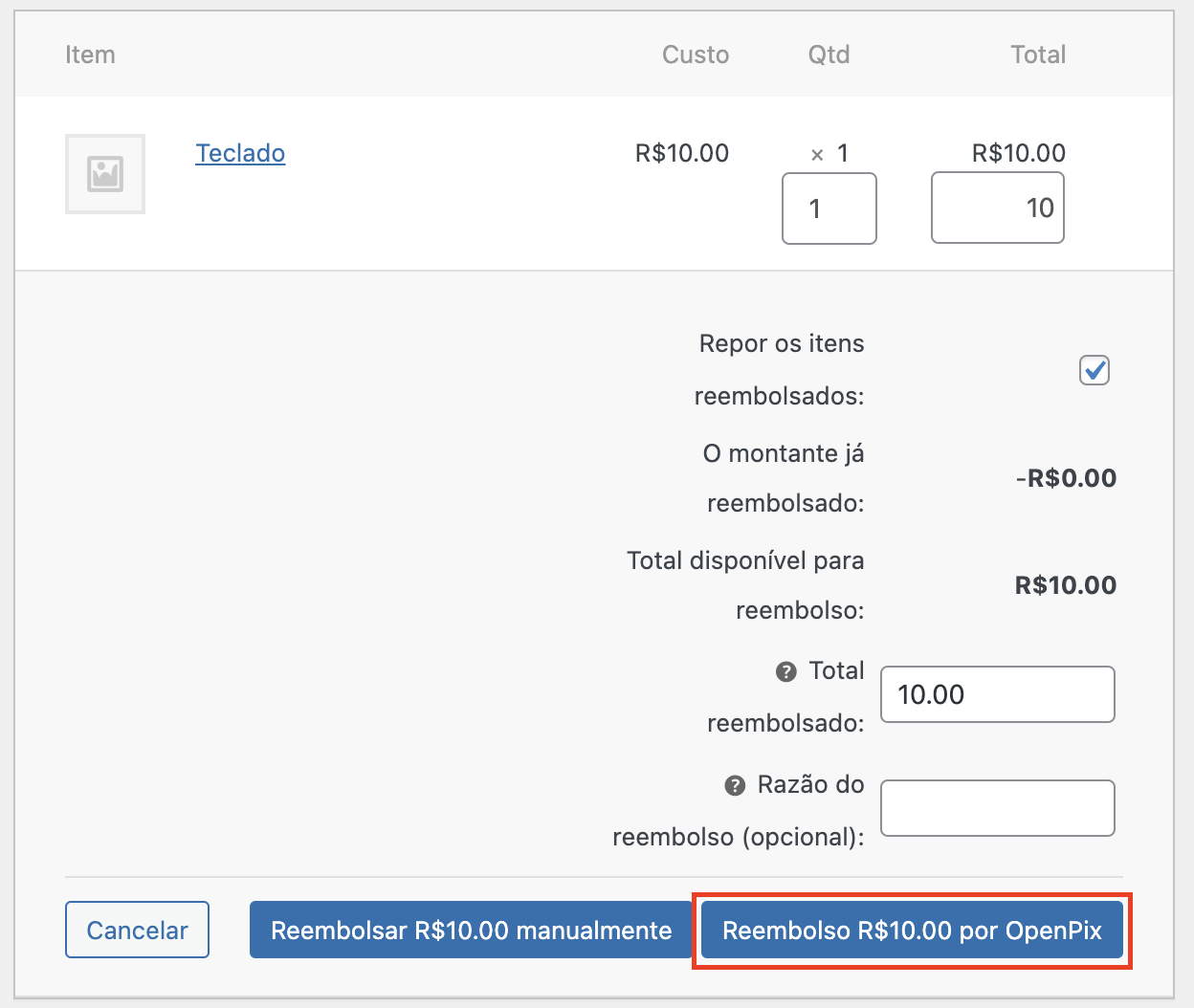This screenshot has width=1194, height=1008.
Task: Click the Qtd column header
Action: 829,55
